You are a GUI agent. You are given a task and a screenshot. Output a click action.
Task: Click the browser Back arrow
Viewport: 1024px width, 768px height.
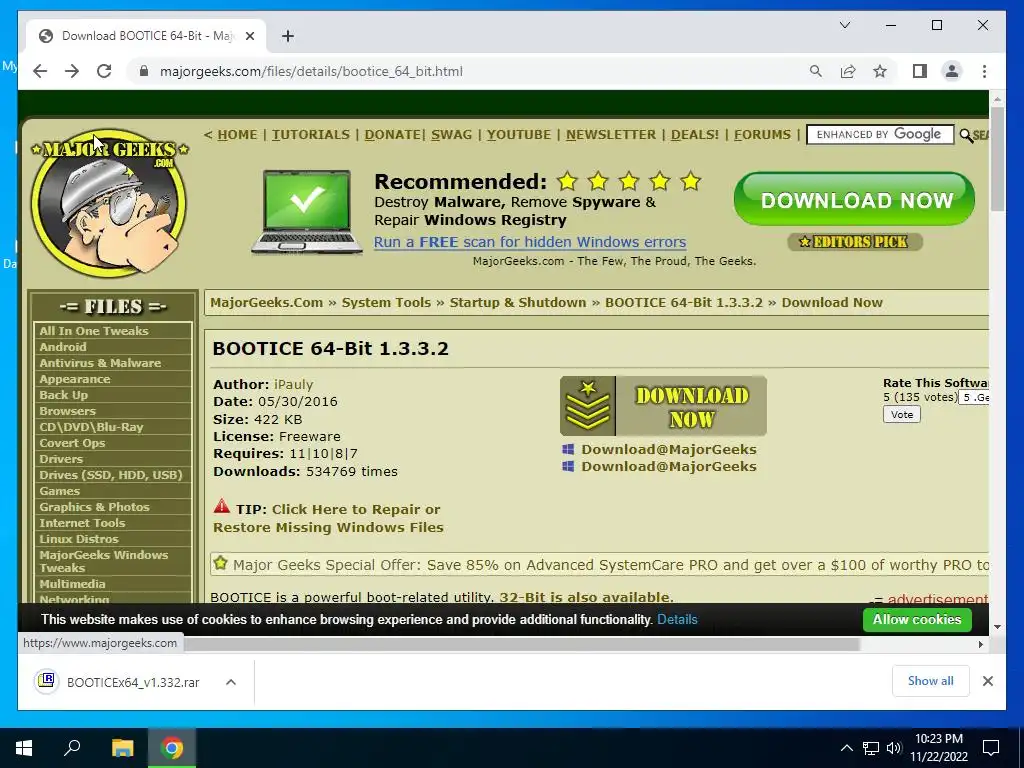40,71
